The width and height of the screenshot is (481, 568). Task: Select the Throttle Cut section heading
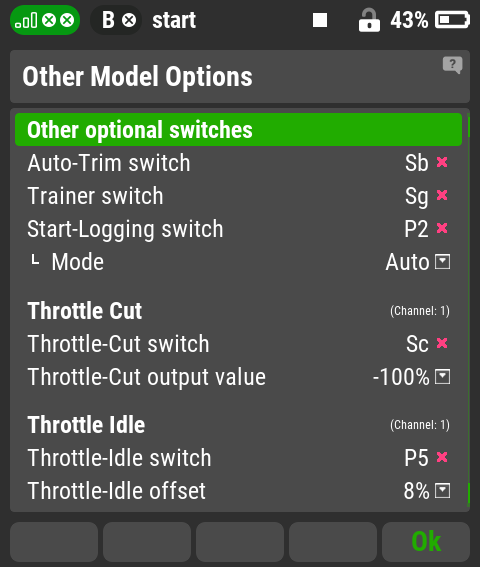85,311
